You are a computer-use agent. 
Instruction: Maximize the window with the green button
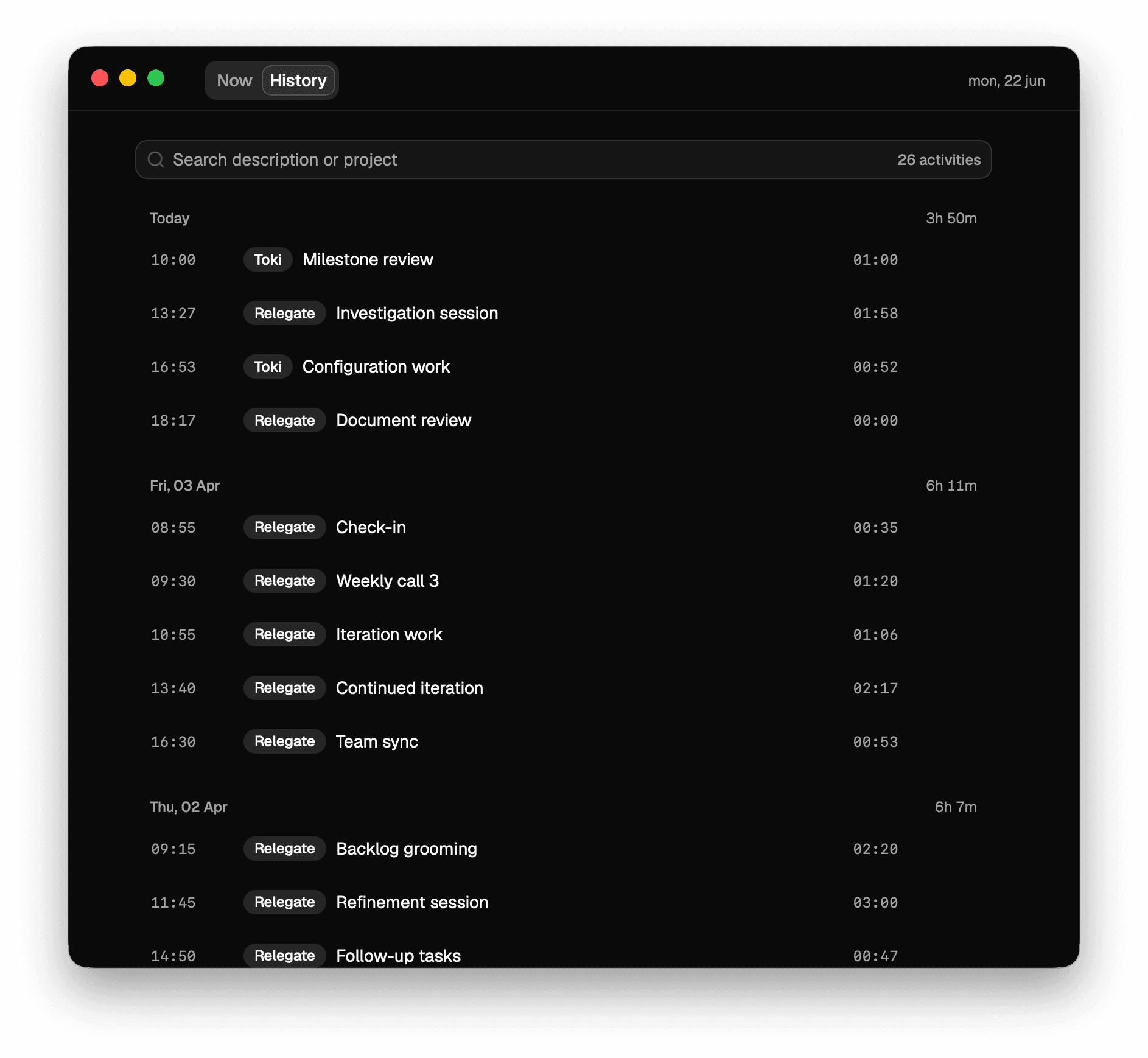tap(156, 78)
